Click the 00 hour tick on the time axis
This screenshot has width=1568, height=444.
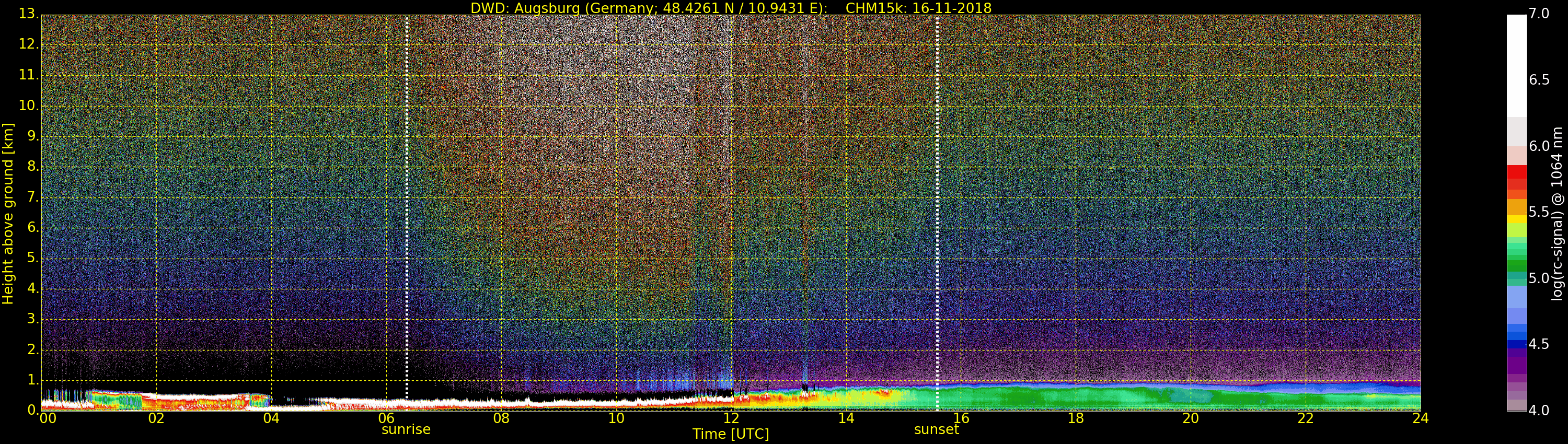(48, 418)
